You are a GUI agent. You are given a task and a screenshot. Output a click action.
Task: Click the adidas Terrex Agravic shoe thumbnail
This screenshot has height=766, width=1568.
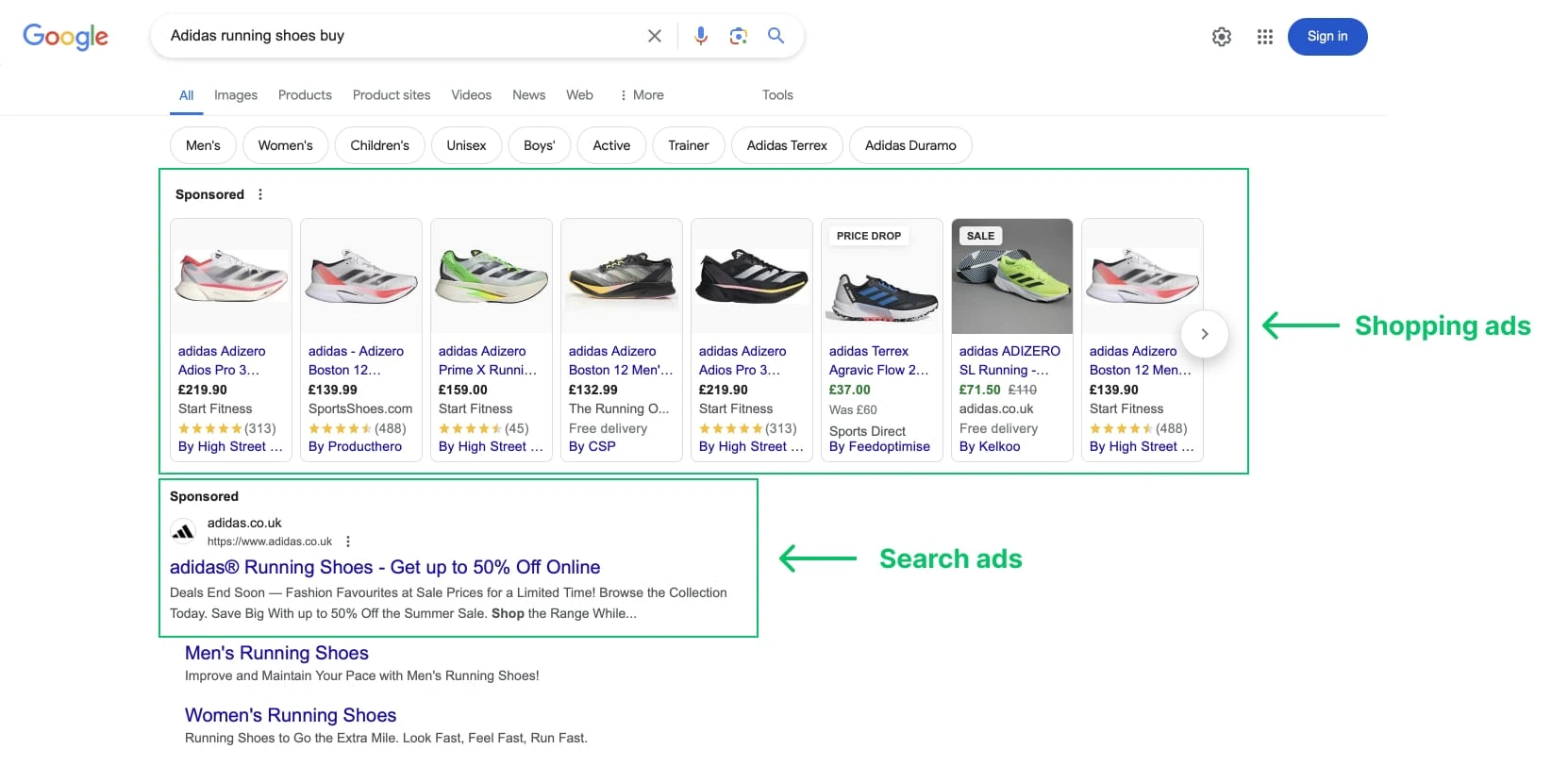click(881, 288)
